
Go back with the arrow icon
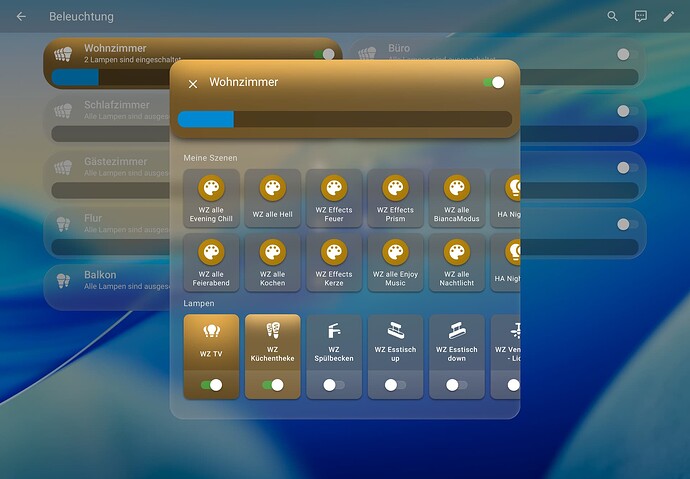[x=21, y=16]
